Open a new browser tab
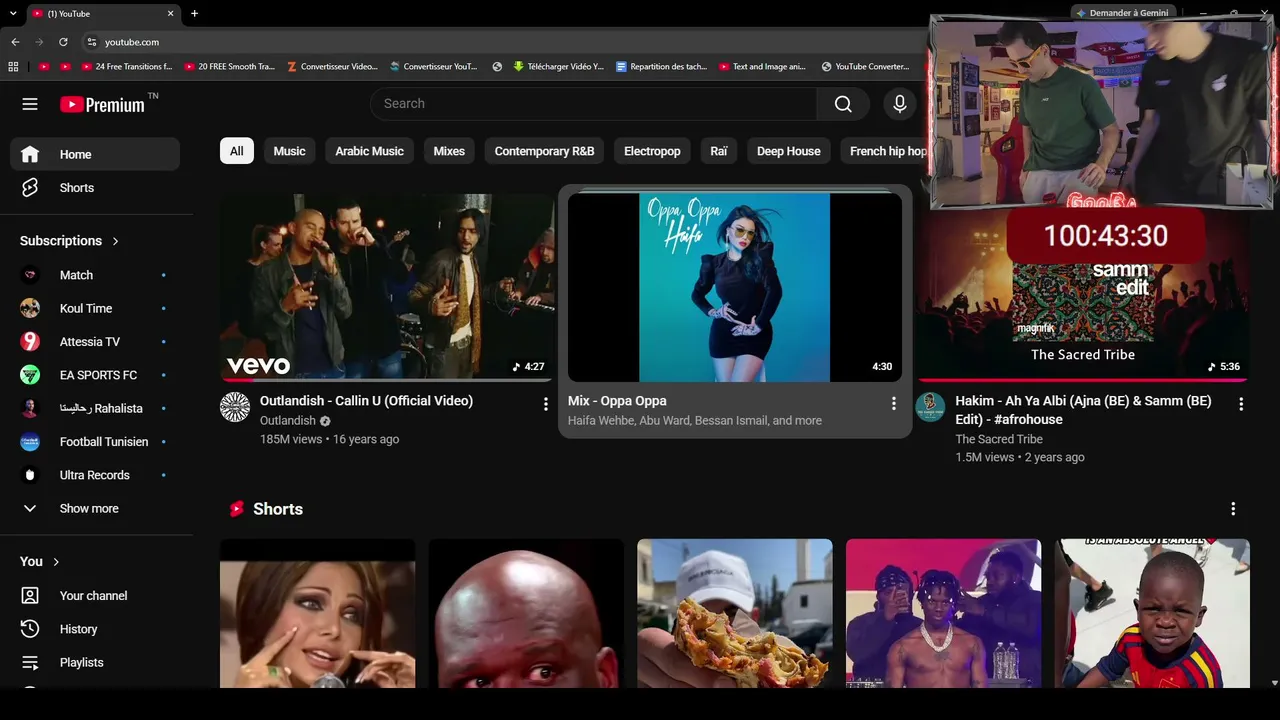Viewport: 1280px width, 720px height. [x=194, y=14]
